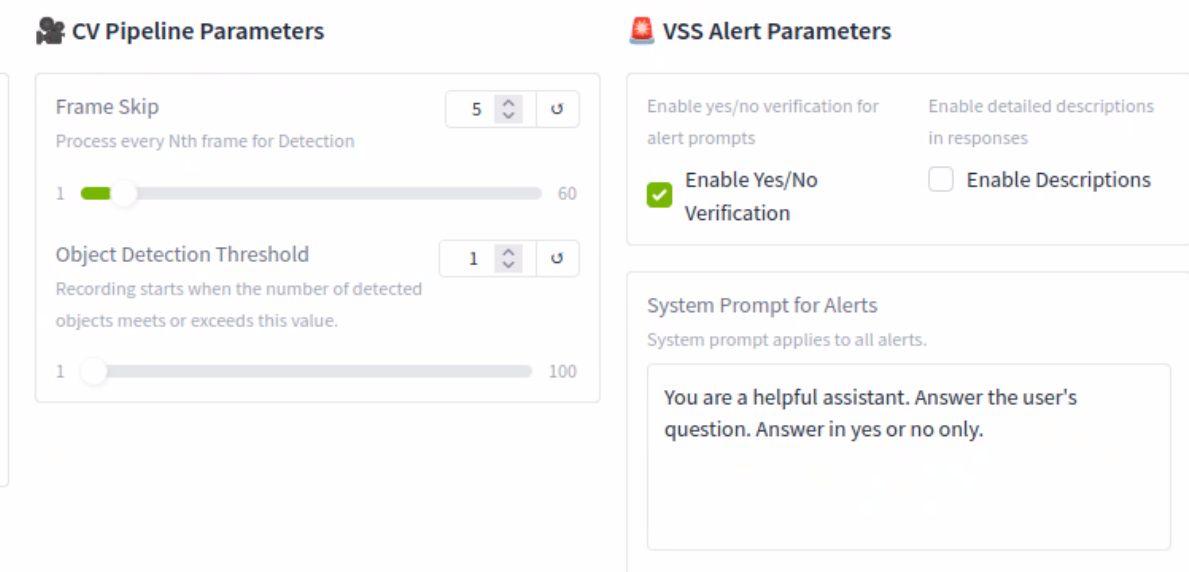
Task: Enable the Descriptions checkbox
Action: click(x=941, y=180)
